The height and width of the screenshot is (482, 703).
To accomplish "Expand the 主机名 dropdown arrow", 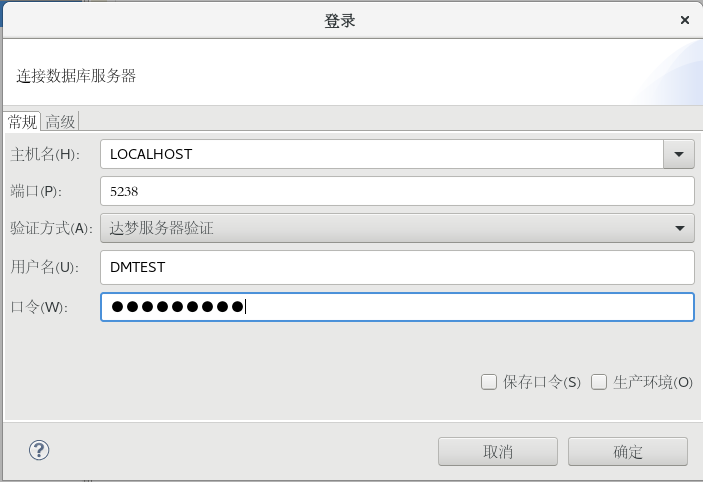I will pyautogui.click(x=679, y=154).
